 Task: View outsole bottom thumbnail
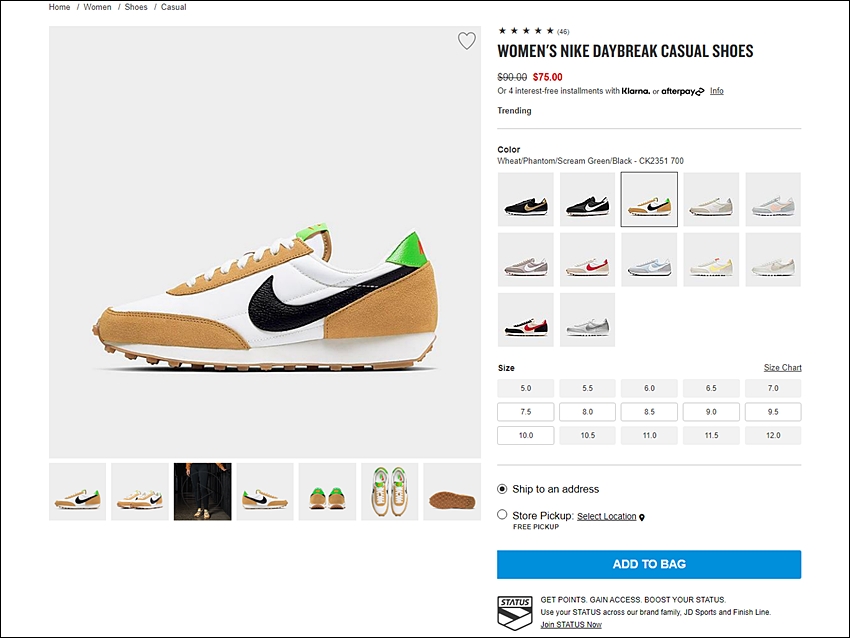click(452, 492)
